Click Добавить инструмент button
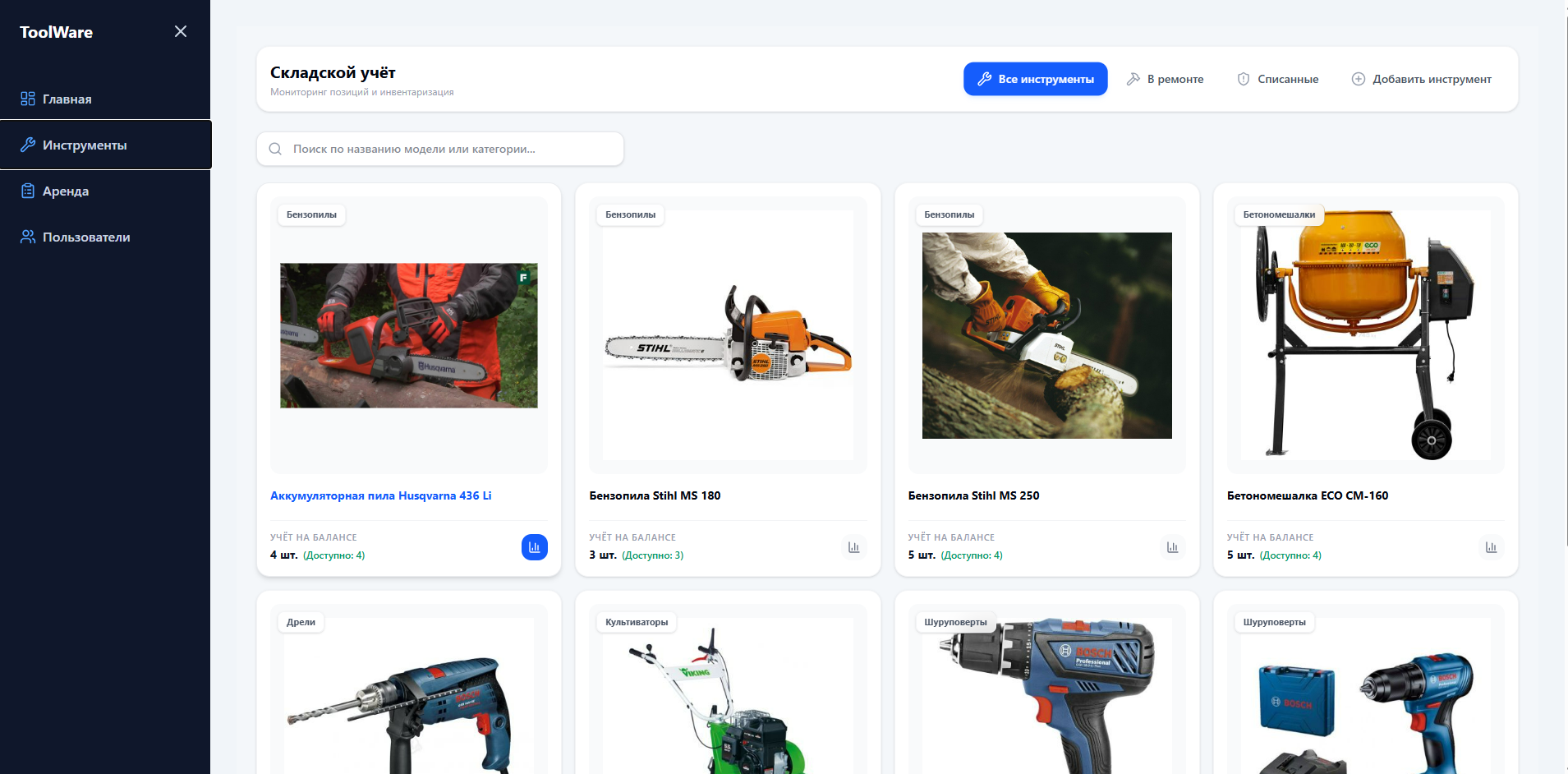This screenshot has height=774, width=1568. coord(1421,79)
